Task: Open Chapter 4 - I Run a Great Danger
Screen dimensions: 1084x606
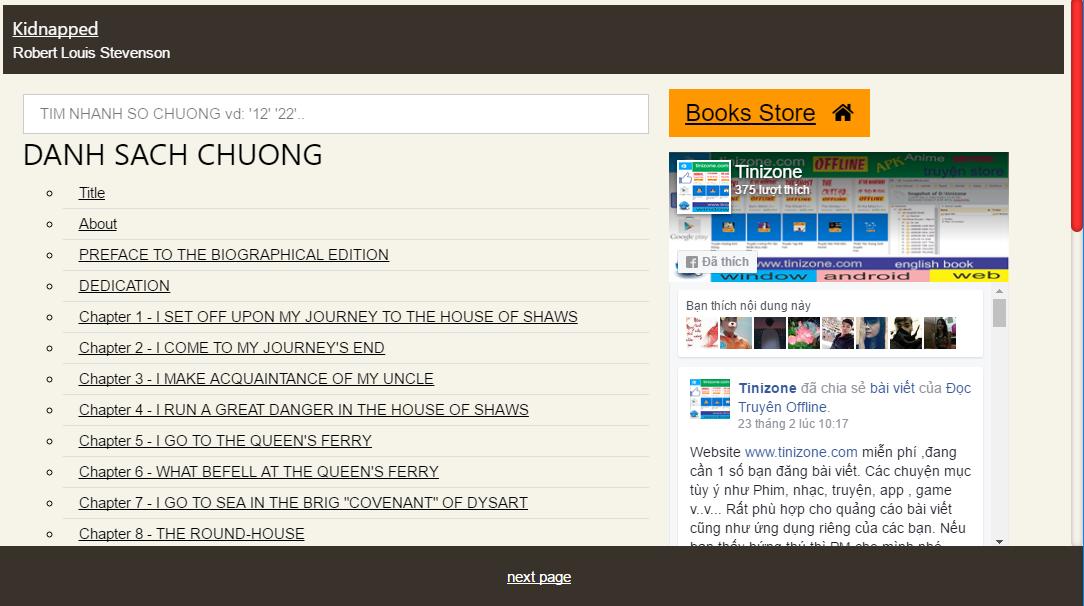Action: (303, 410)
